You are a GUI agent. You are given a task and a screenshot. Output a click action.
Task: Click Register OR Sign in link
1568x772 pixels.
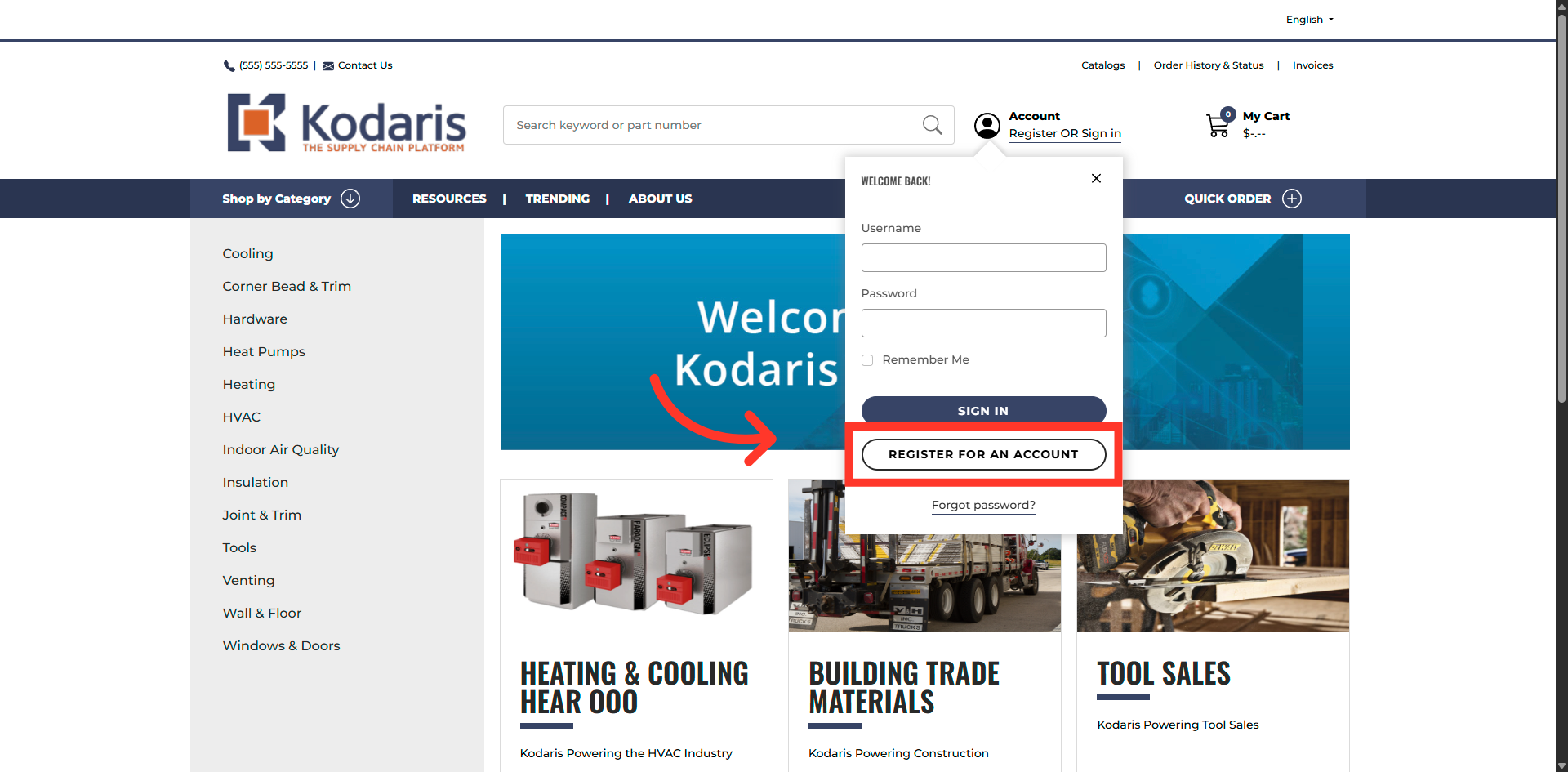(x=1065, y=133)
